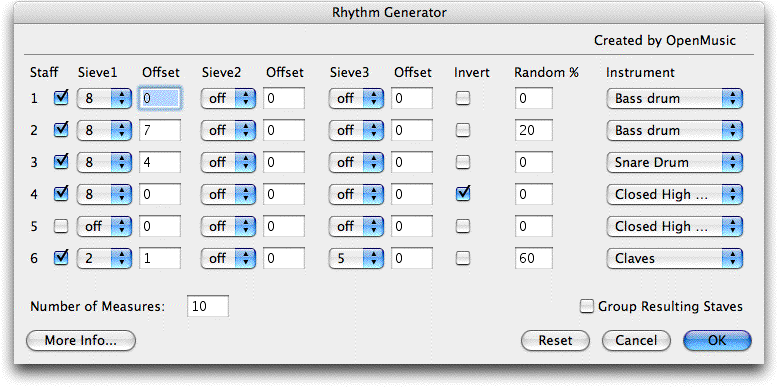Open Sieve1 dropdown for staff 4

104,194
